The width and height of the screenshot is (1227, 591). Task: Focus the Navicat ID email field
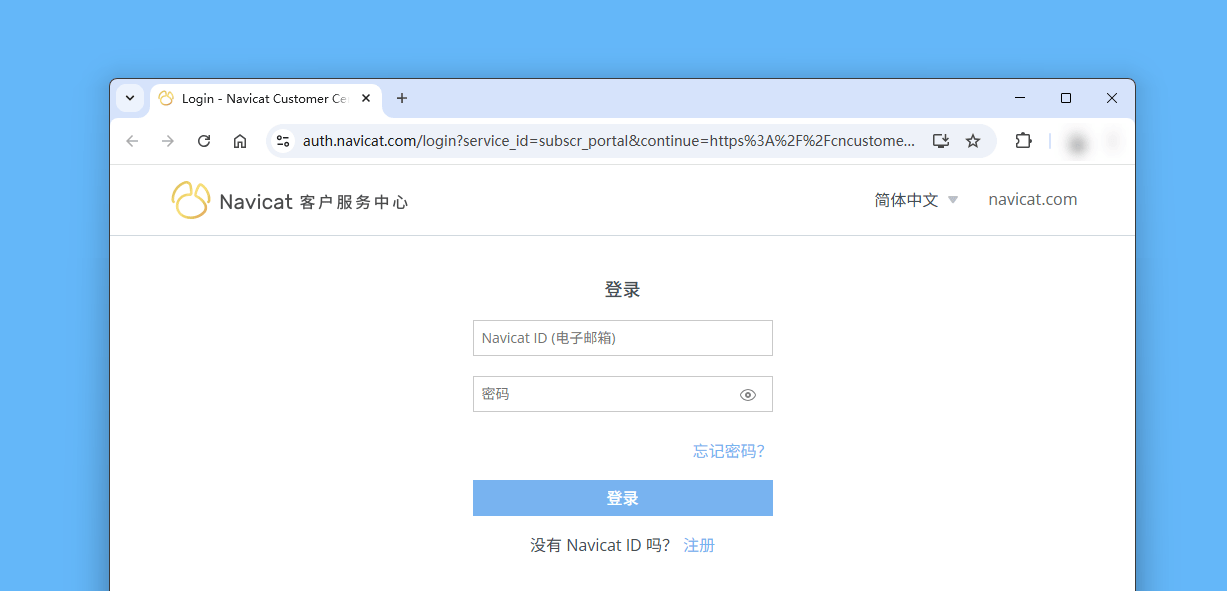coord(622,338)
